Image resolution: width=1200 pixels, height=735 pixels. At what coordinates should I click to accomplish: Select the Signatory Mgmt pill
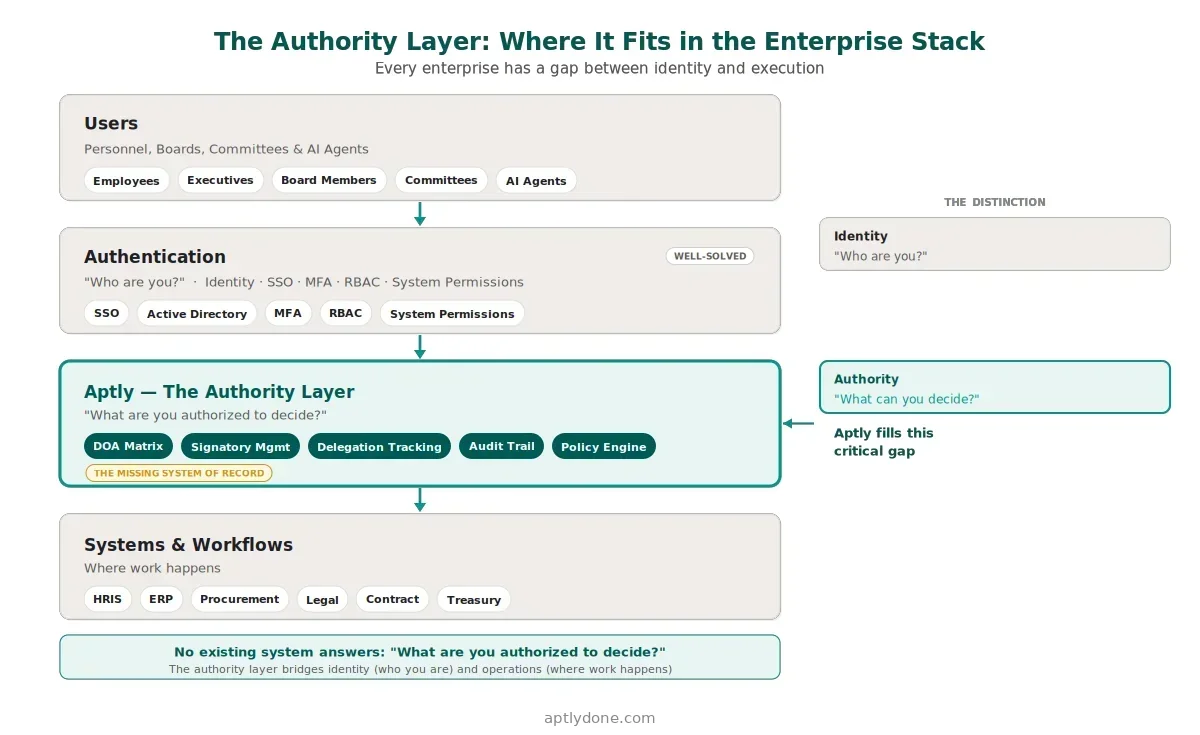[240, 446]
